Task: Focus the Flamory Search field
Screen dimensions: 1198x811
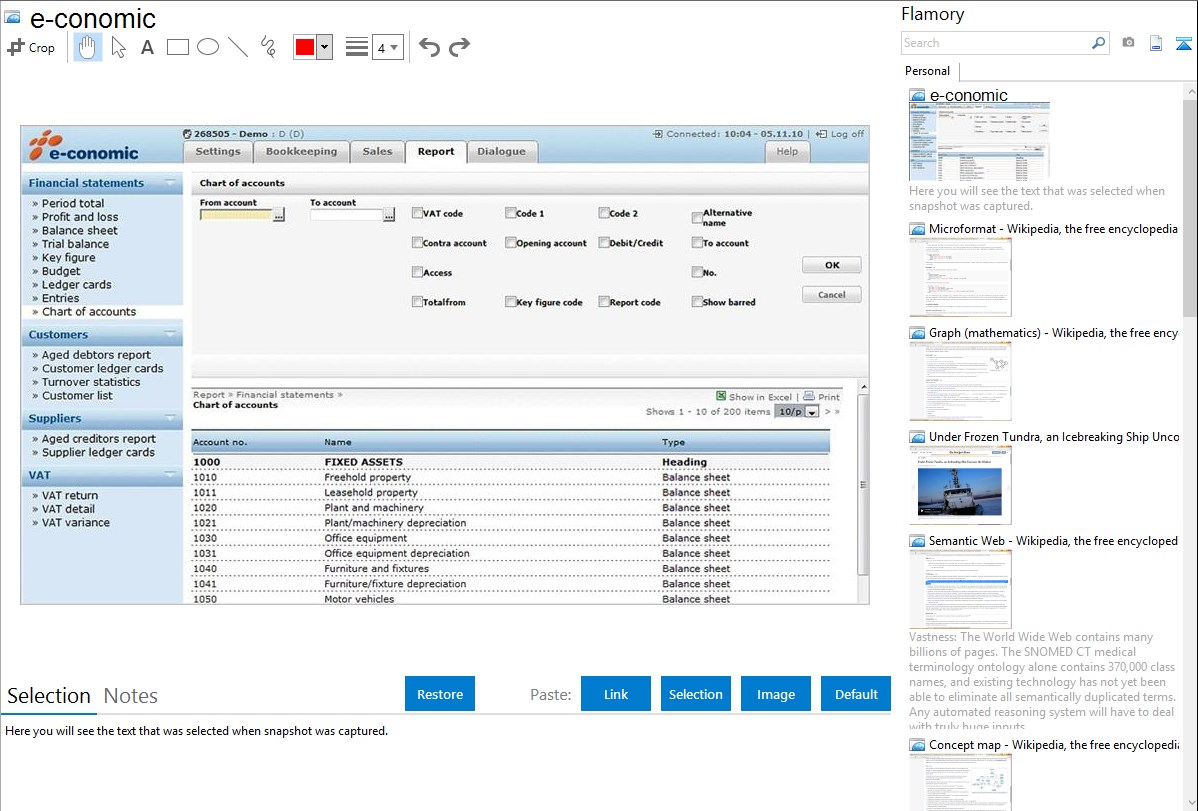Action: pos(996,43)
